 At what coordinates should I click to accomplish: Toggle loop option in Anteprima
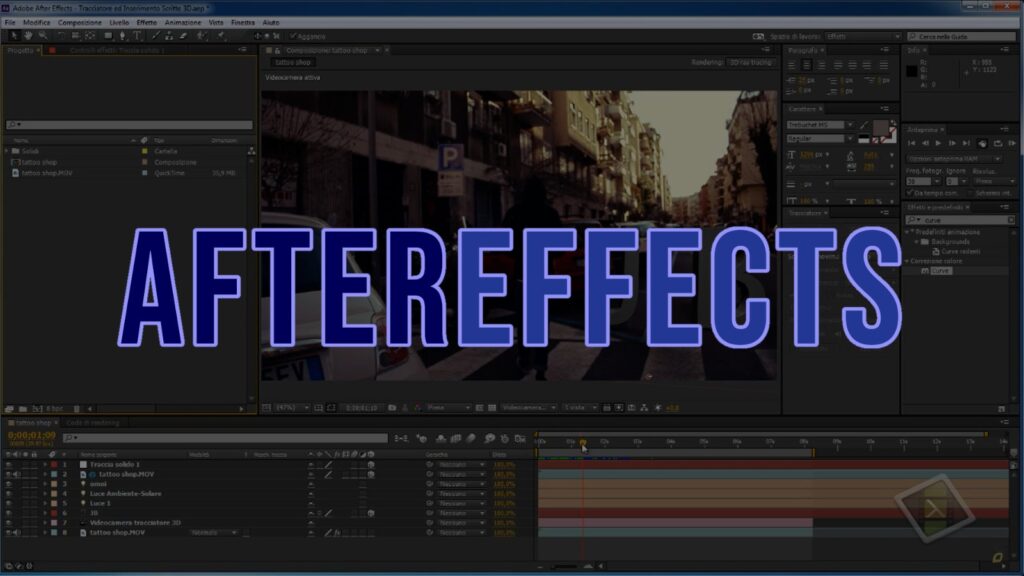(x=998, y=143)
